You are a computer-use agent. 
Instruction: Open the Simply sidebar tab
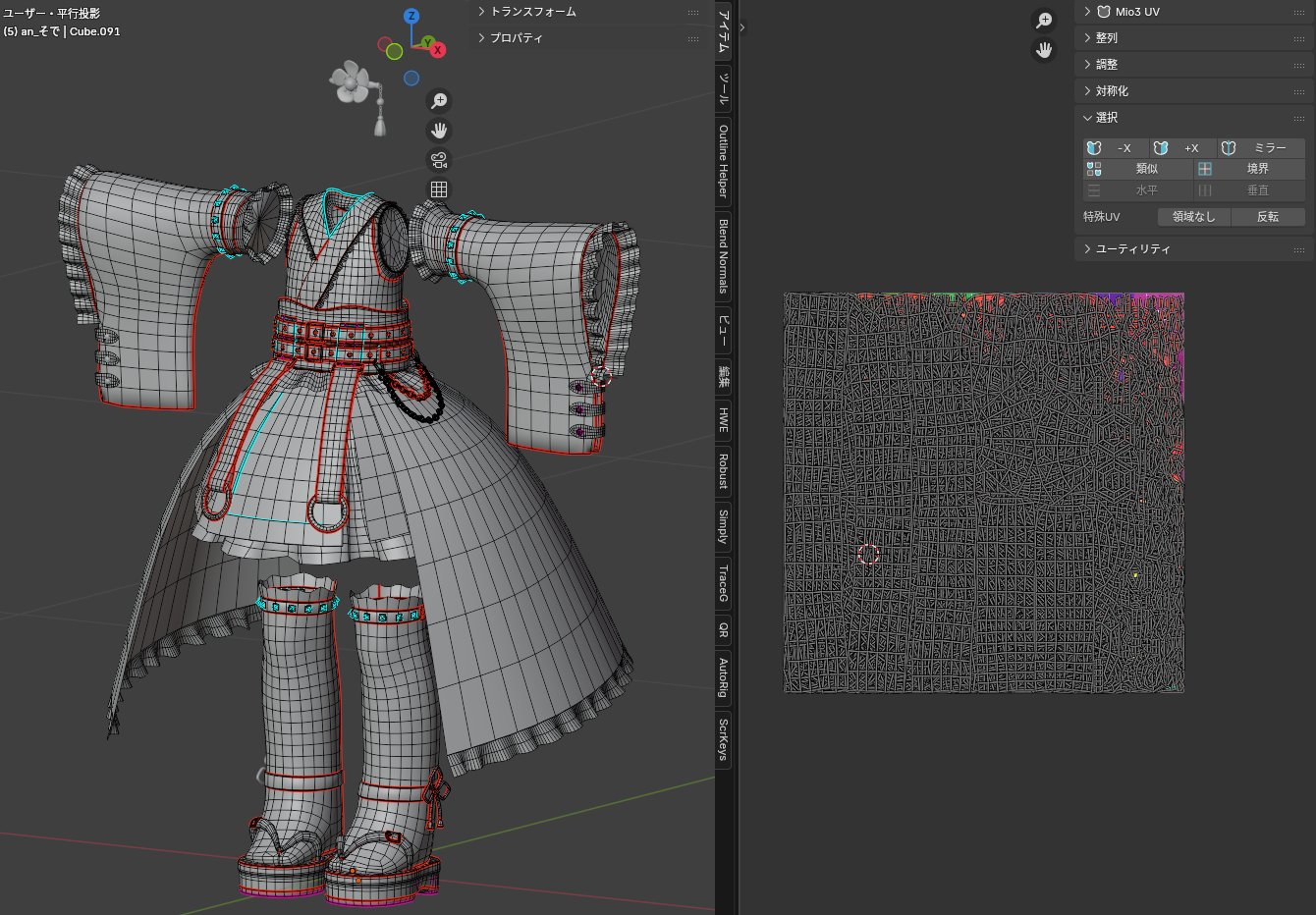coord(724,526)
